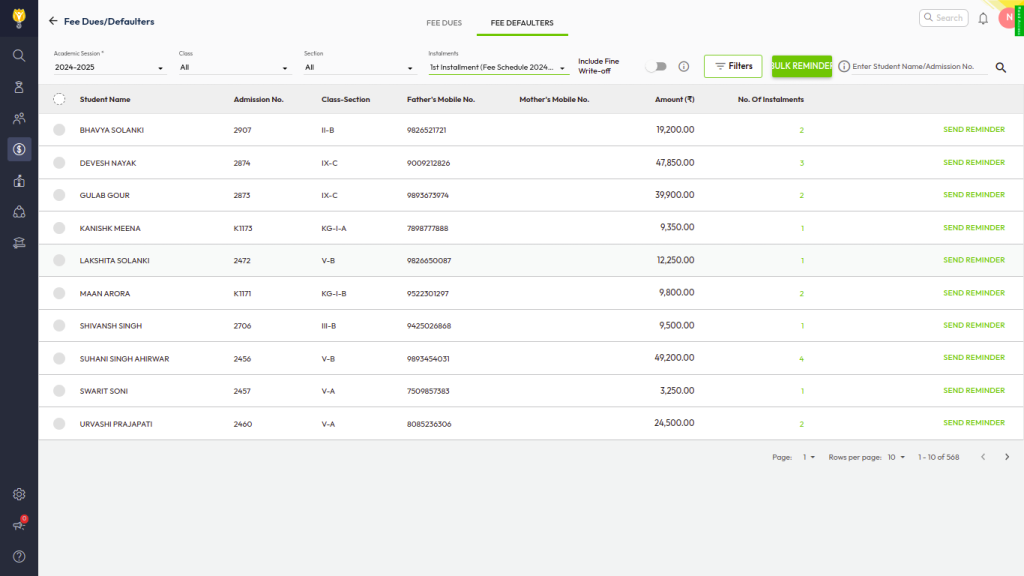The image size is (1024, 576).
Task: Open announcements megaphone icon with red badge
Action: [19, 525]
